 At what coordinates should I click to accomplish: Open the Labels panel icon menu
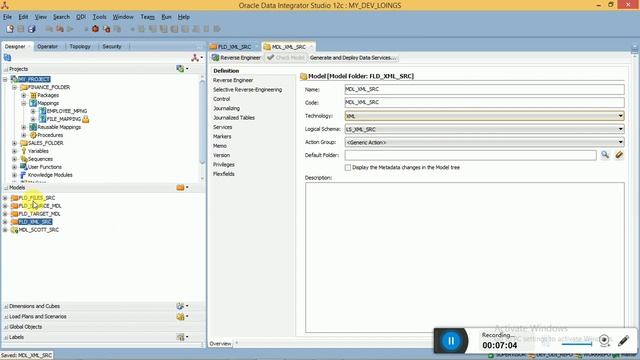[182, 337]
